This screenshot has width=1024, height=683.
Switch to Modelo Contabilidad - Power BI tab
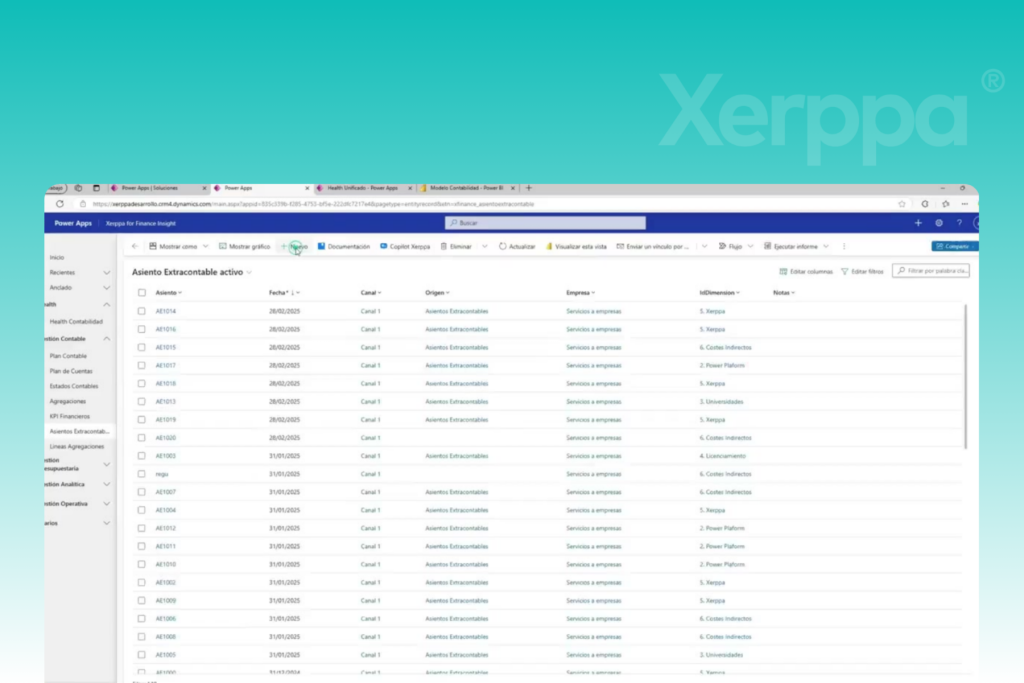(466, 188)
